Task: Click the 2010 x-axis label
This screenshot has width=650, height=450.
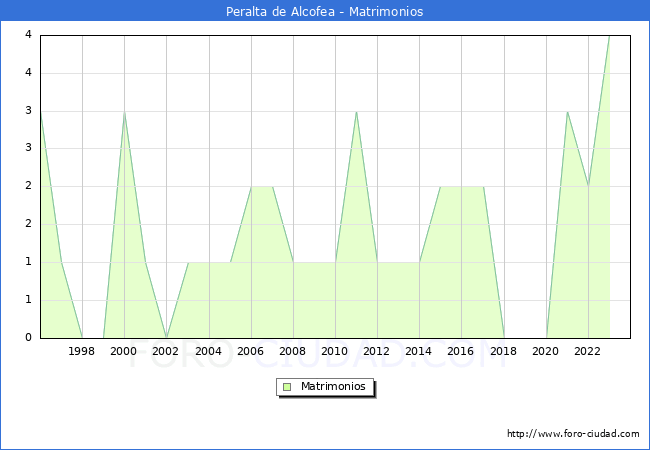Action: (x=335, y=351)
